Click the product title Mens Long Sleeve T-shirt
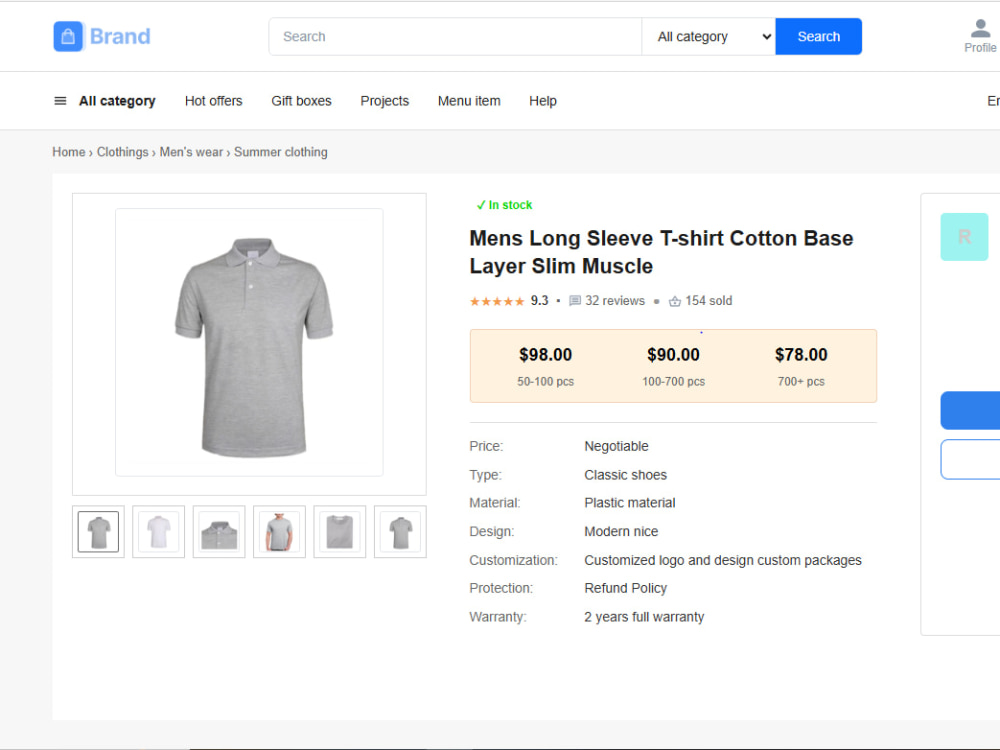1000x750 pixels. point(661,252)
